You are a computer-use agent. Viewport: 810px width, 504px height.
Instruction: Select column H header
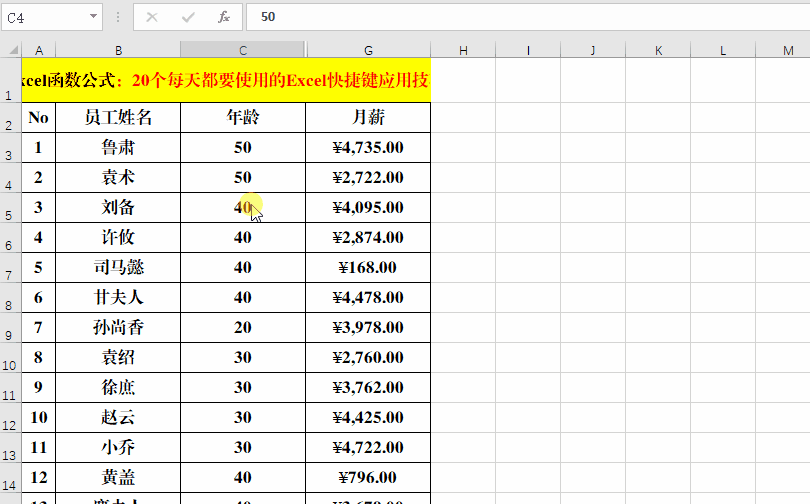463,50
